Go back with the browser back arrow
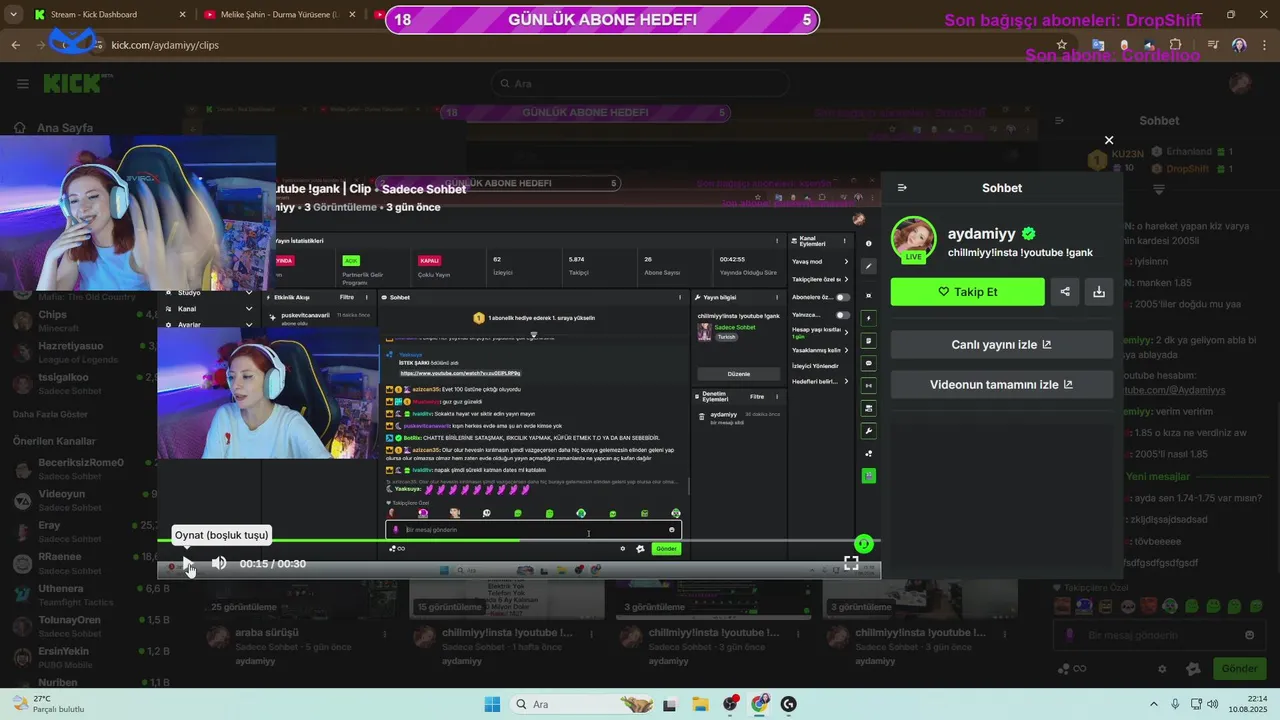The image size is (1280, 720). (15, 45)
